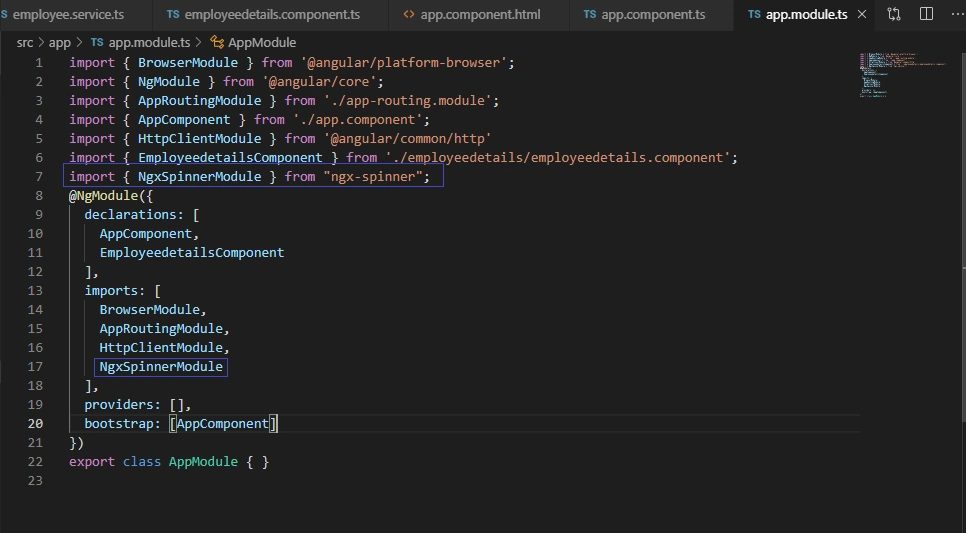Click the @NgModule decorator on line 8

coord(103,195)
